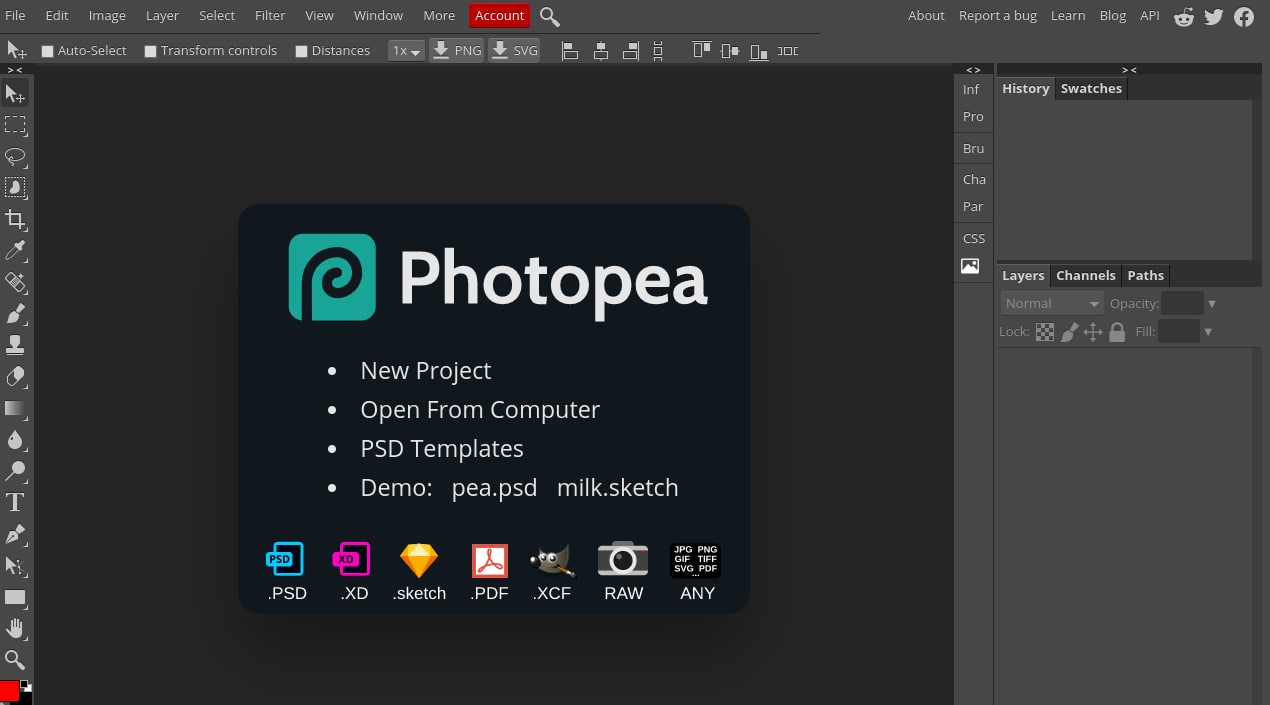Open the Image menu
Viewport: 1270px width, 705px height.
pos(107,15)
